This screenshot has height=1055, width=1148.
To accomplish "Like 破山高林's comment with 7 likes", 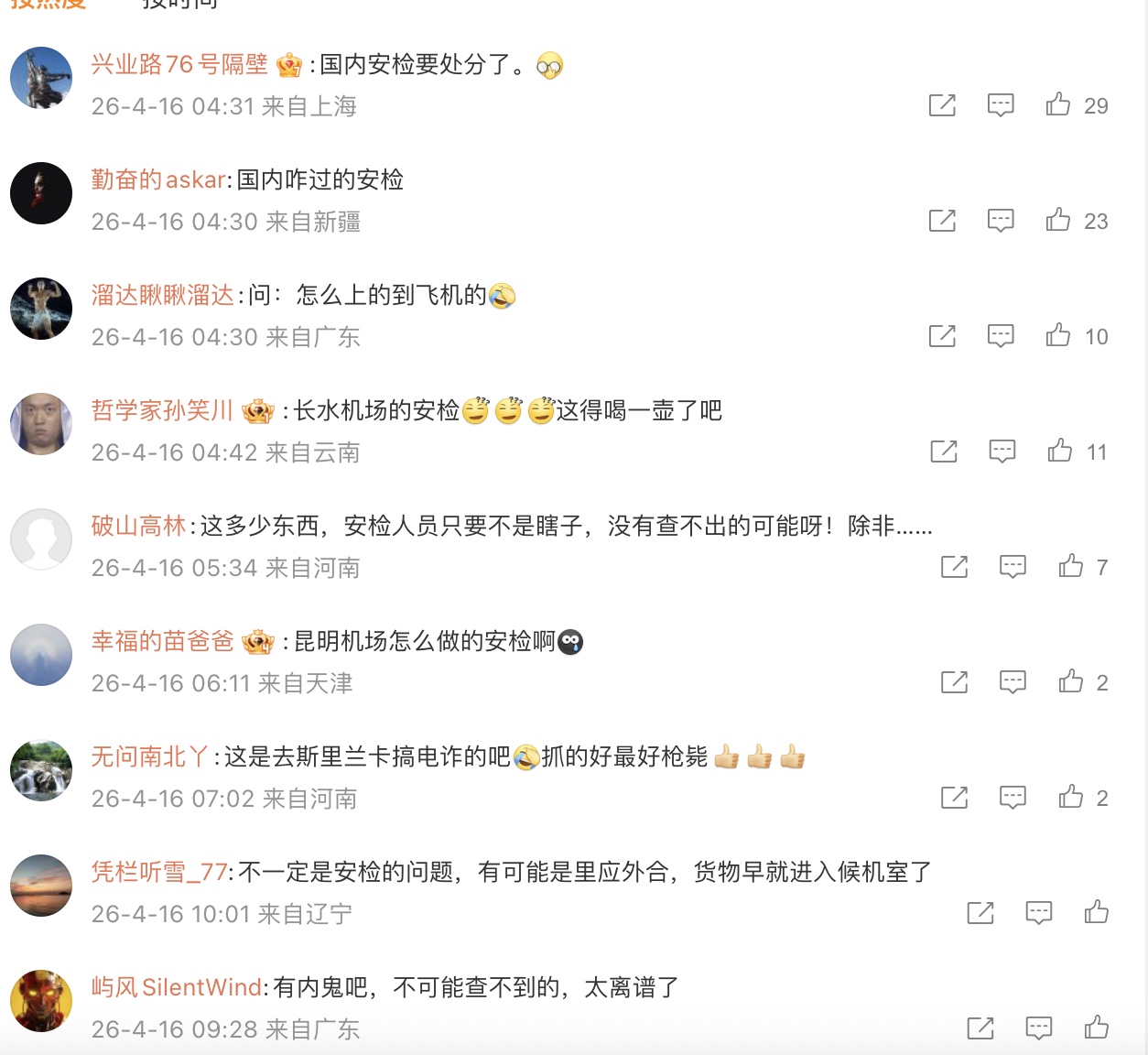I will (x=1071, y=566).
